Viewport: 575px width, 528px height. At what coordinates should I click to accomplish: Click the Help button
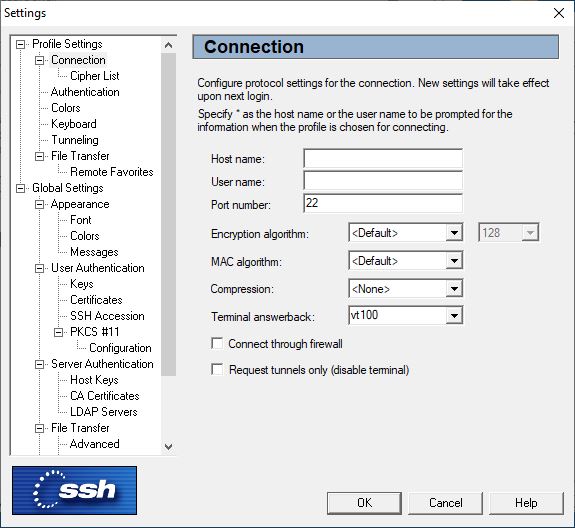[526, 503]
